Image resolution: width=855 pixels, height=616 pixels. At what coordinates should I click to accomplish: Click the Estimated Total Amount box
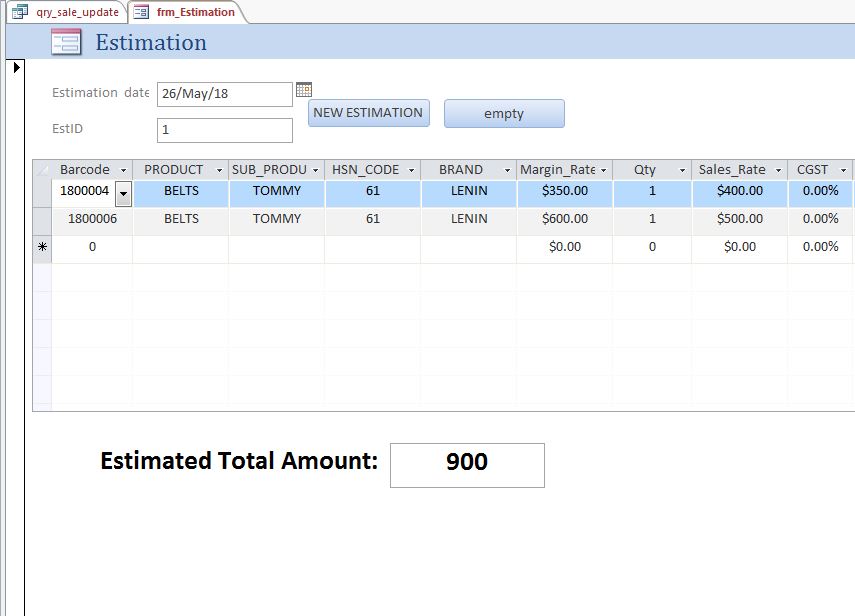point(467,465)
